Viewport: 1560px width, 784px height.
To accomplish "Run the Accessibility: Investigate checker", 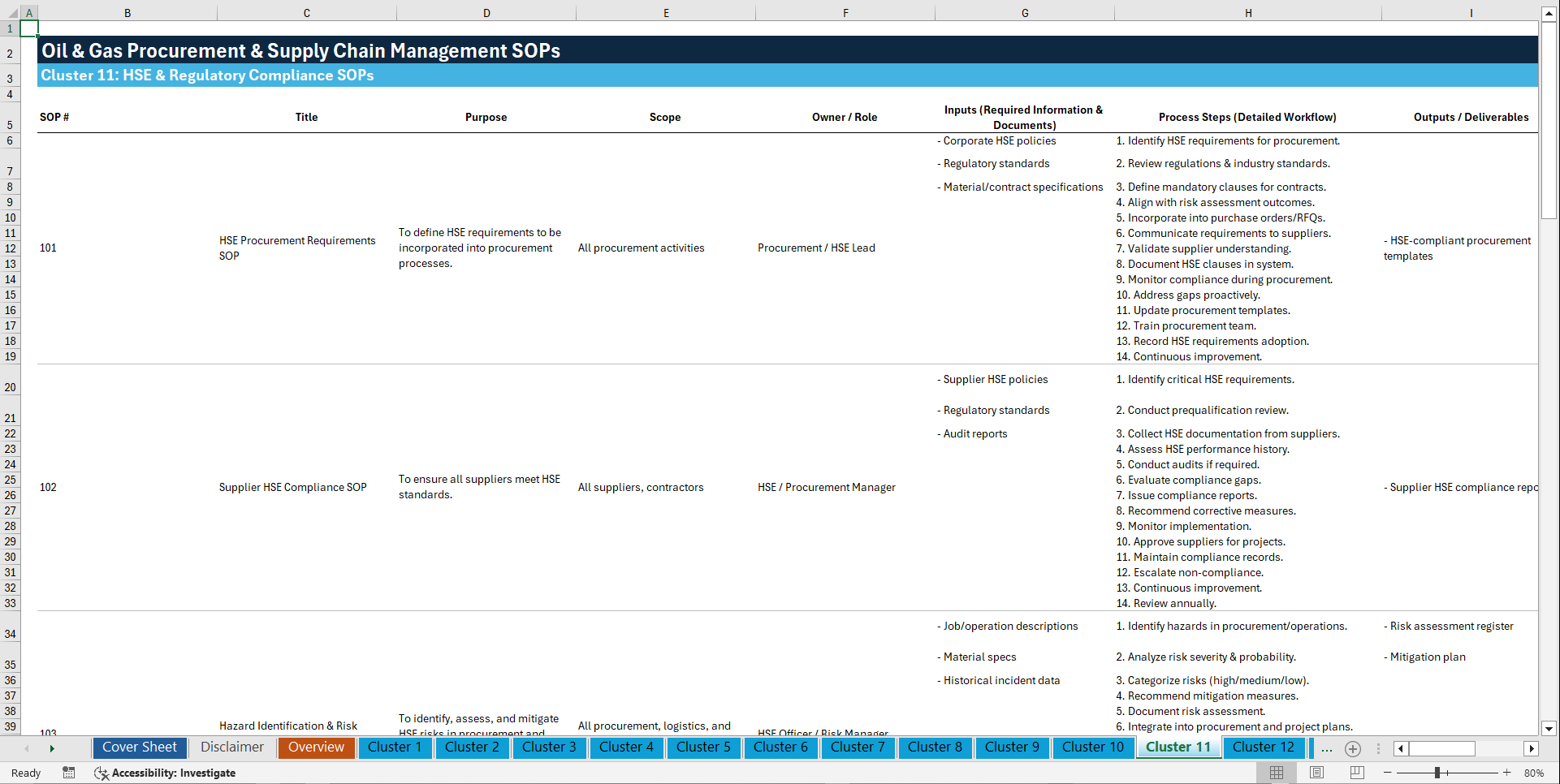I will 165,773.
